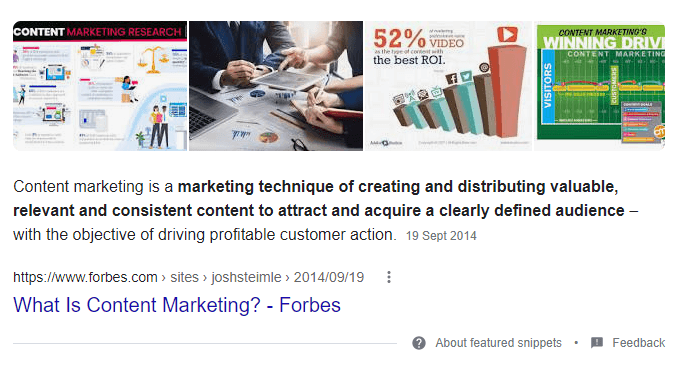Click the 19 Sept 2014 date text

coord(441,236)
